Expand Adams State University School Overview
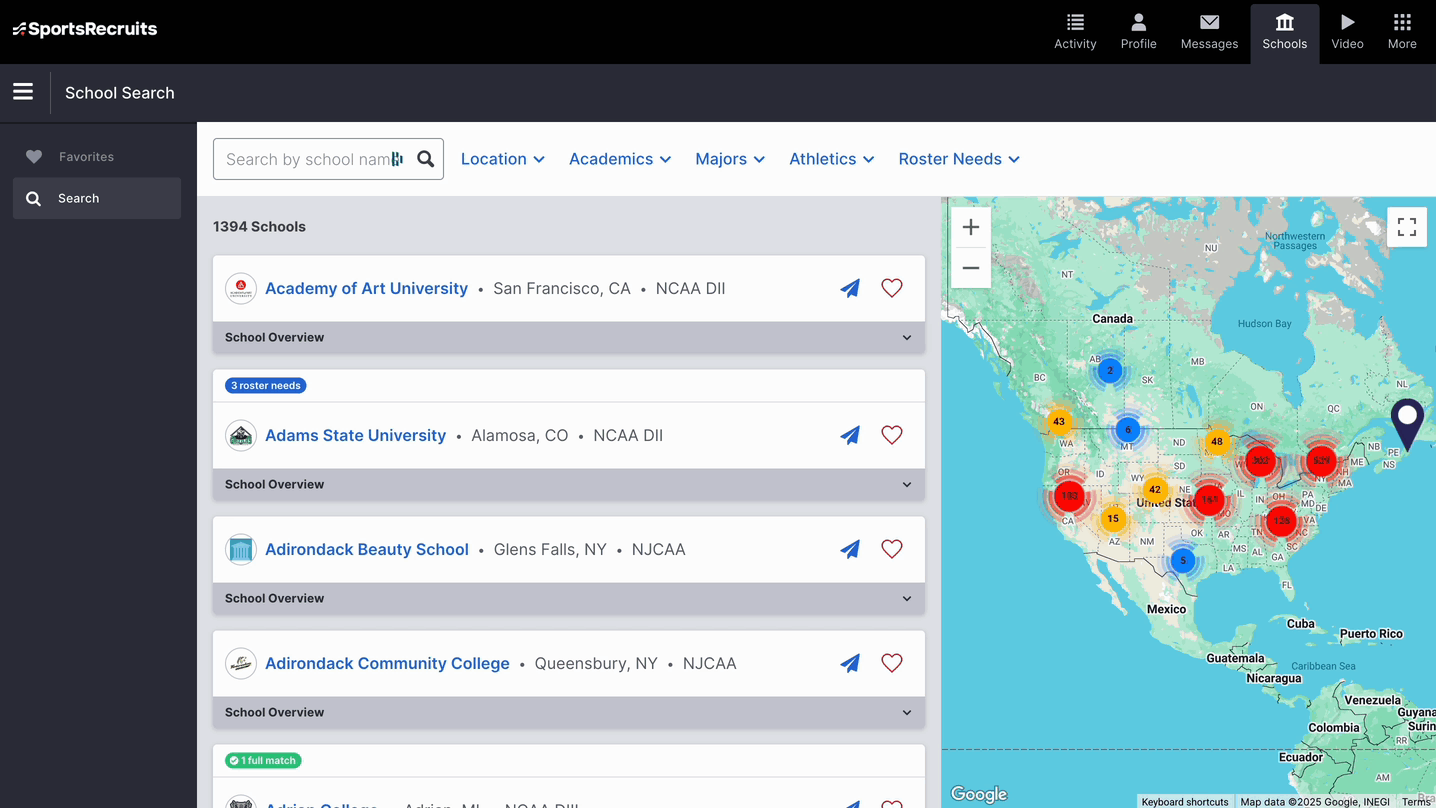Viewport: 1437px width, 808px height. [569, 484]
